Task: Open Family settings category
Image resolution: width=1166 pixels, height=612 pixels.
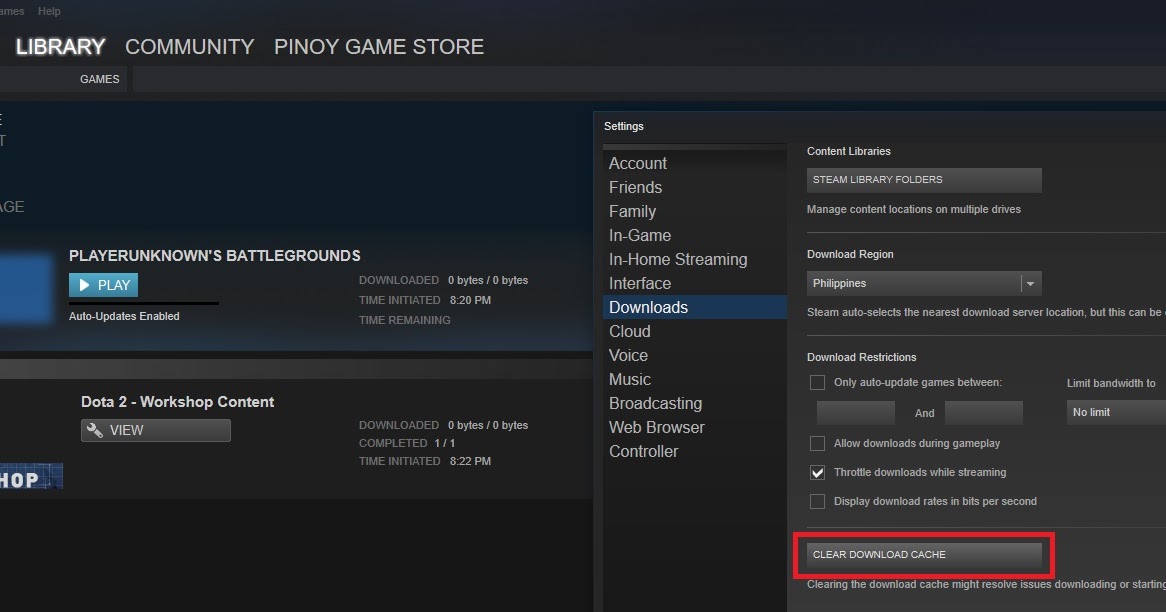Action: coord(695,211)
